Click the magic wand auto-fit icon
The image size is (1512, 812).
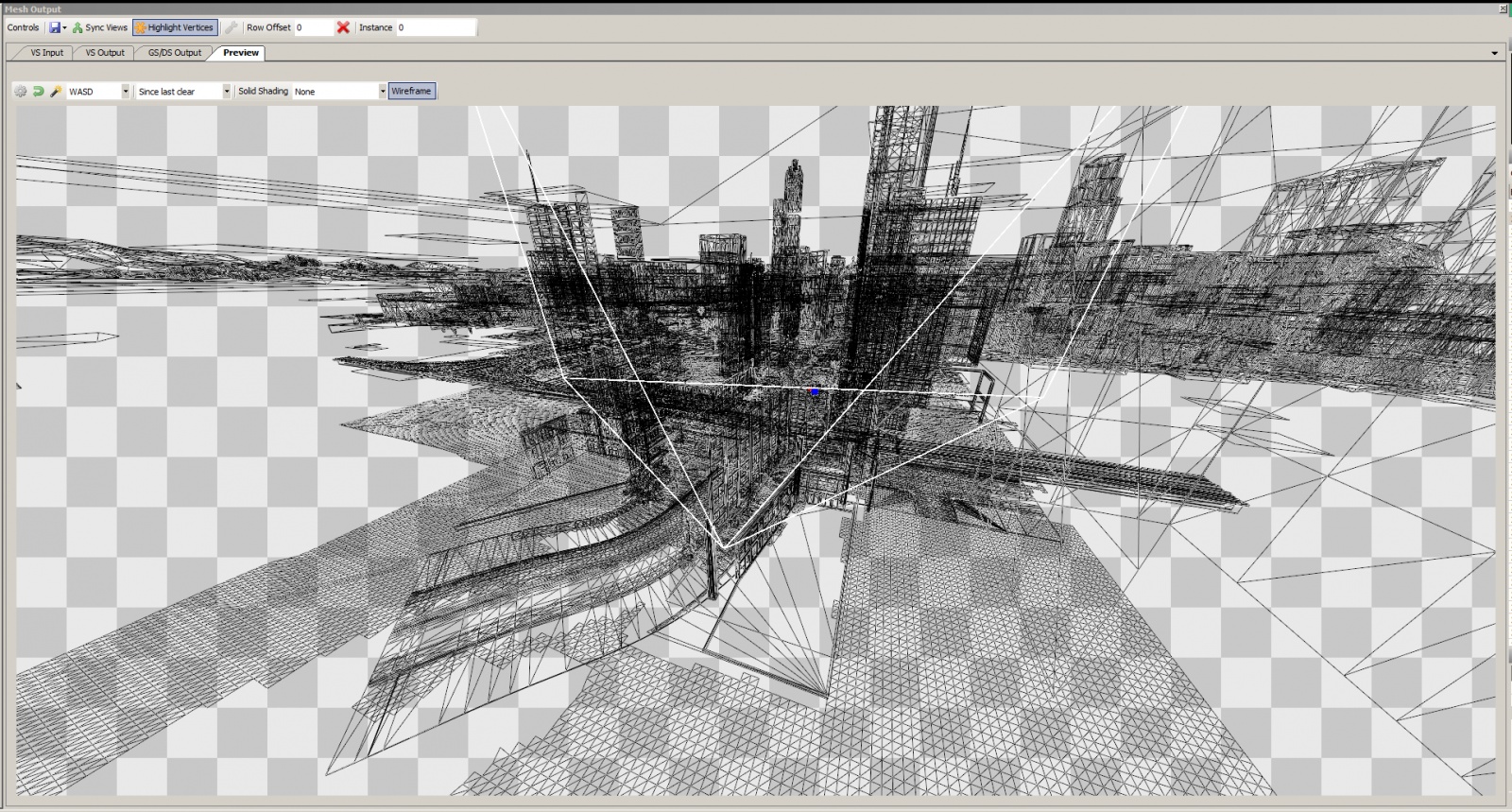click(56, 92)
